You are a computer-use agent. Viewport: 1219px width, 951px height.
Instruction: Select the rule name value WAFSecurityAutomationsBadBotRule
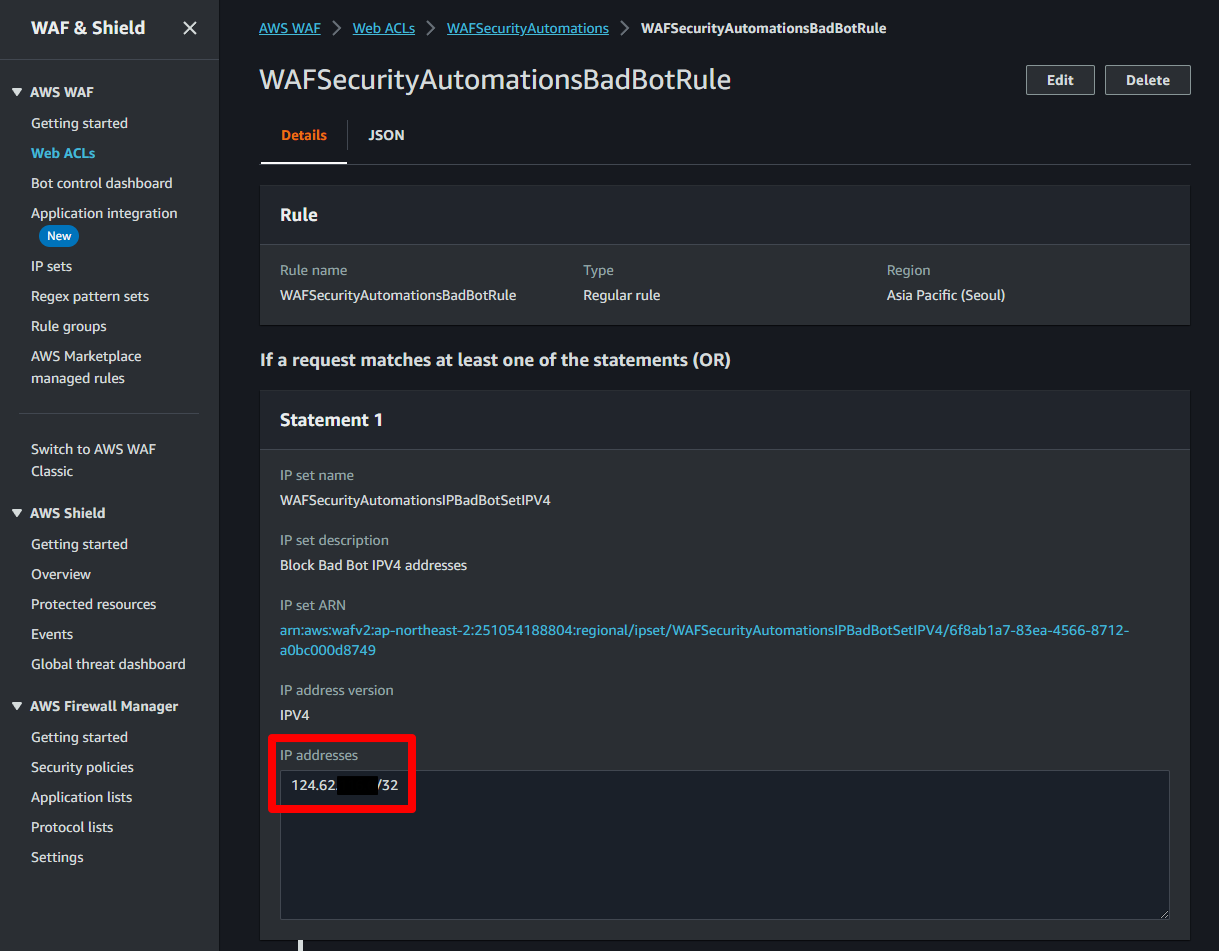point(398,295)
